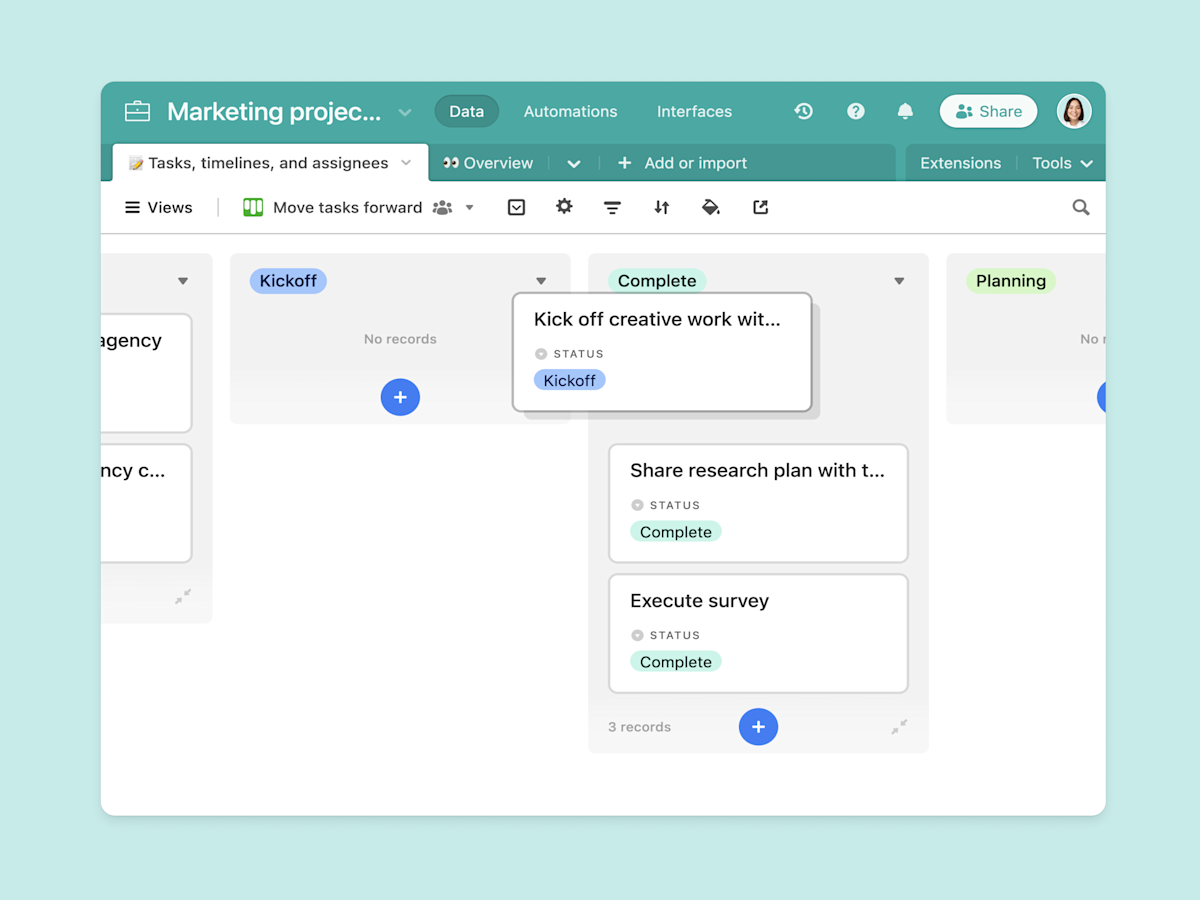This screenshot has width=1200, height=900.
Task: Switch to the Automations tab
Action: coord(570,111)
